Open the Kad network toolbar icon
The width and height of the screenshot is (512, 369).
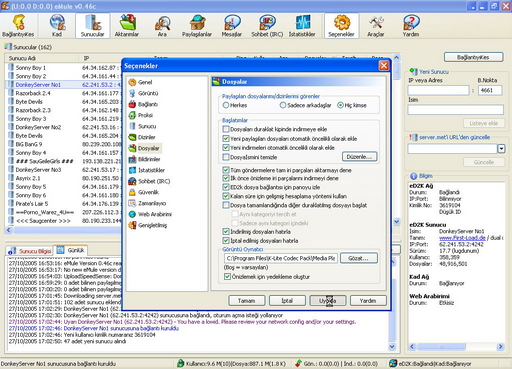coord(57,26)
